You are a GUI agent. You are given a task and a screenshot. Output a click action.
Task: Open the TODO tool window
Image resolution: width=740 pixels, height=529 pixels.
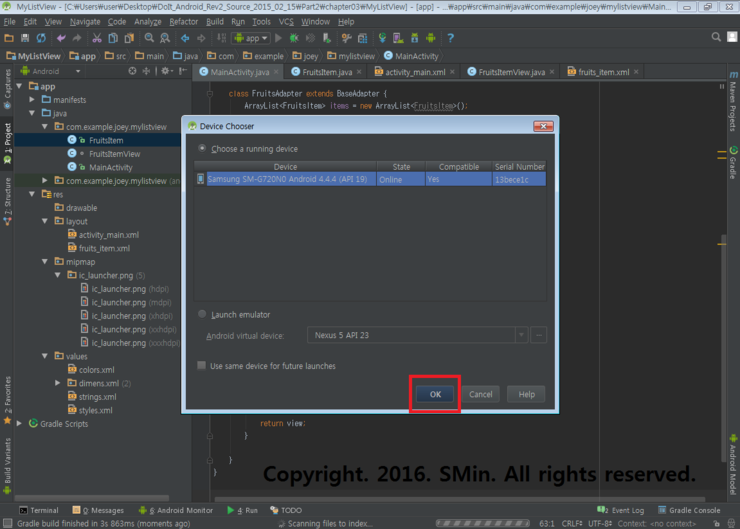click(286, 510)
